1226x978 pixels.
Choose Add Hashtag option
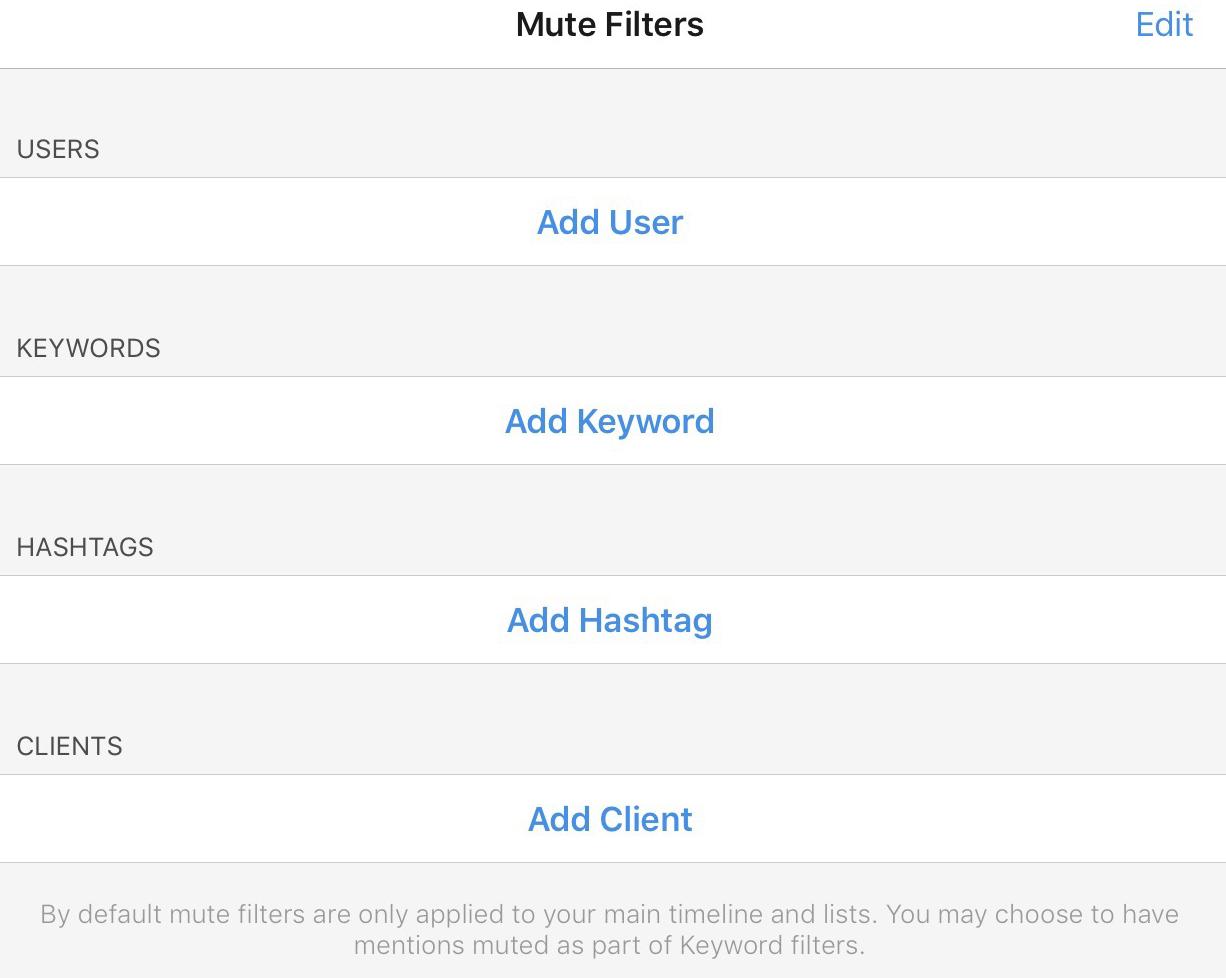(x=610, y=620)
